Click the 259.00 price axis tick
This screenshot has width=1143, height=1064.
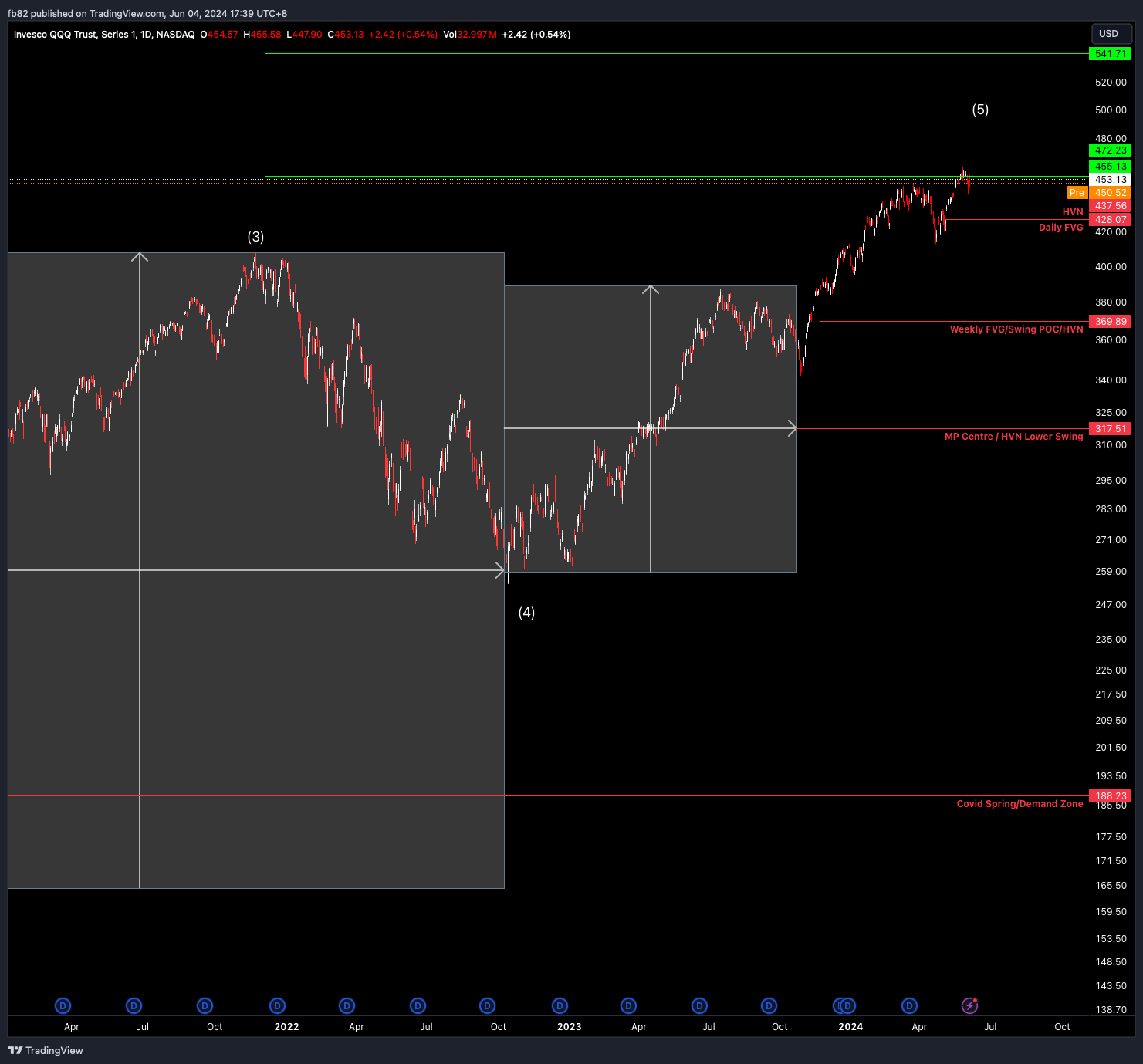pos(1111,572)
